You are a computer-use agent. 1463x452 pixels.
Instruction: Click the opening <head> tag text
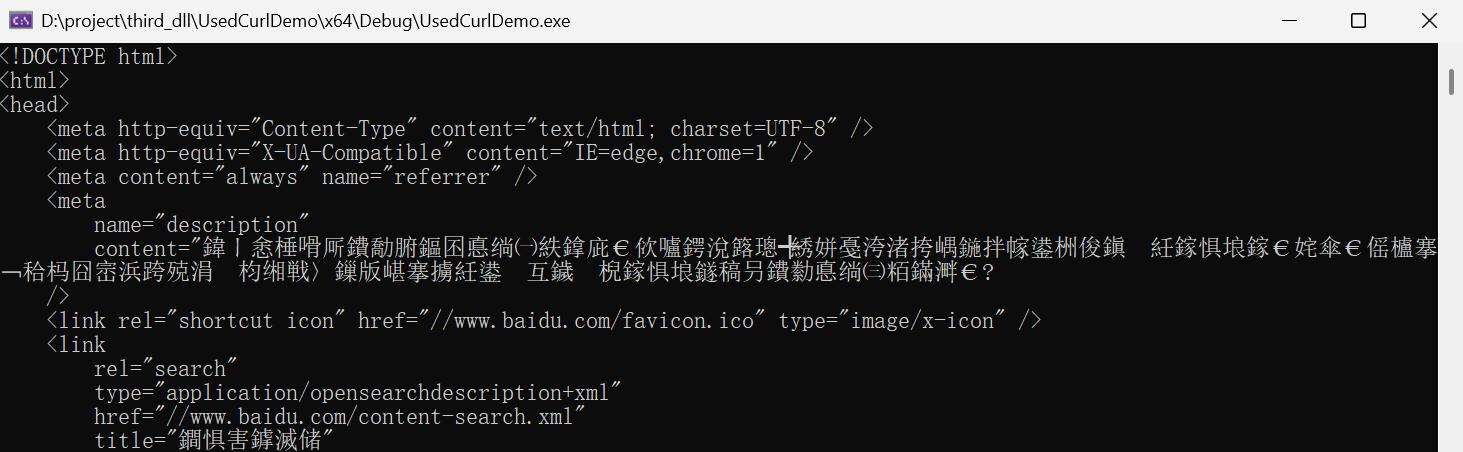(x=35, y=105)
